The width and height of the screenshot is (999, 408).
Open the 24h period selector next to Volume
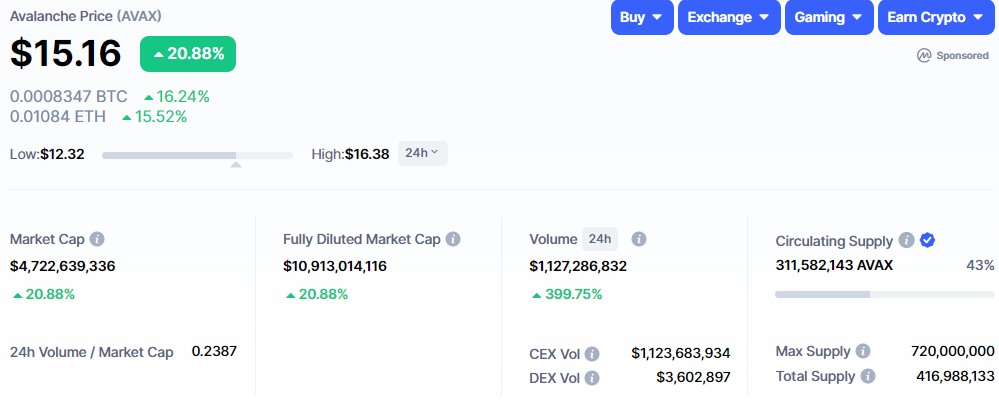pos(600,240)
